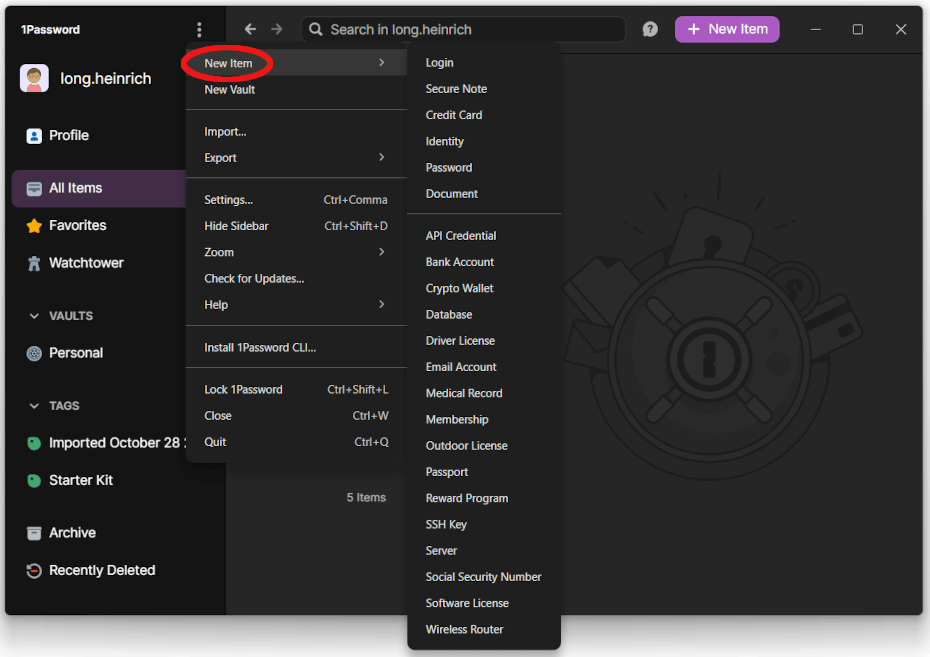Select Document item type
The width and height of the screenshot is (930, 657).
(x=484, y=194)
